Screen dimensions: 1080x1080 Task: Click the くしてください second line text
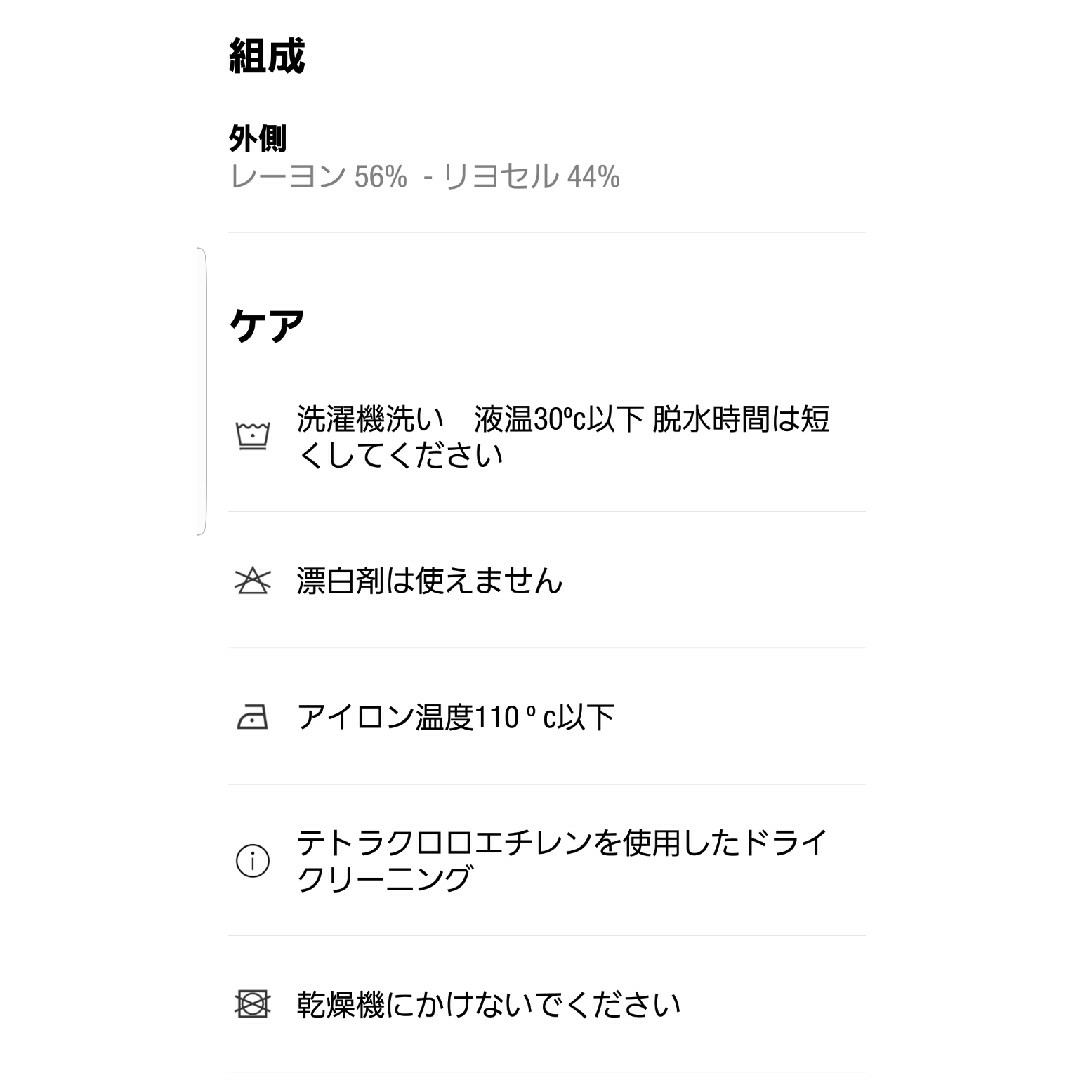click(x=400, y=455)
